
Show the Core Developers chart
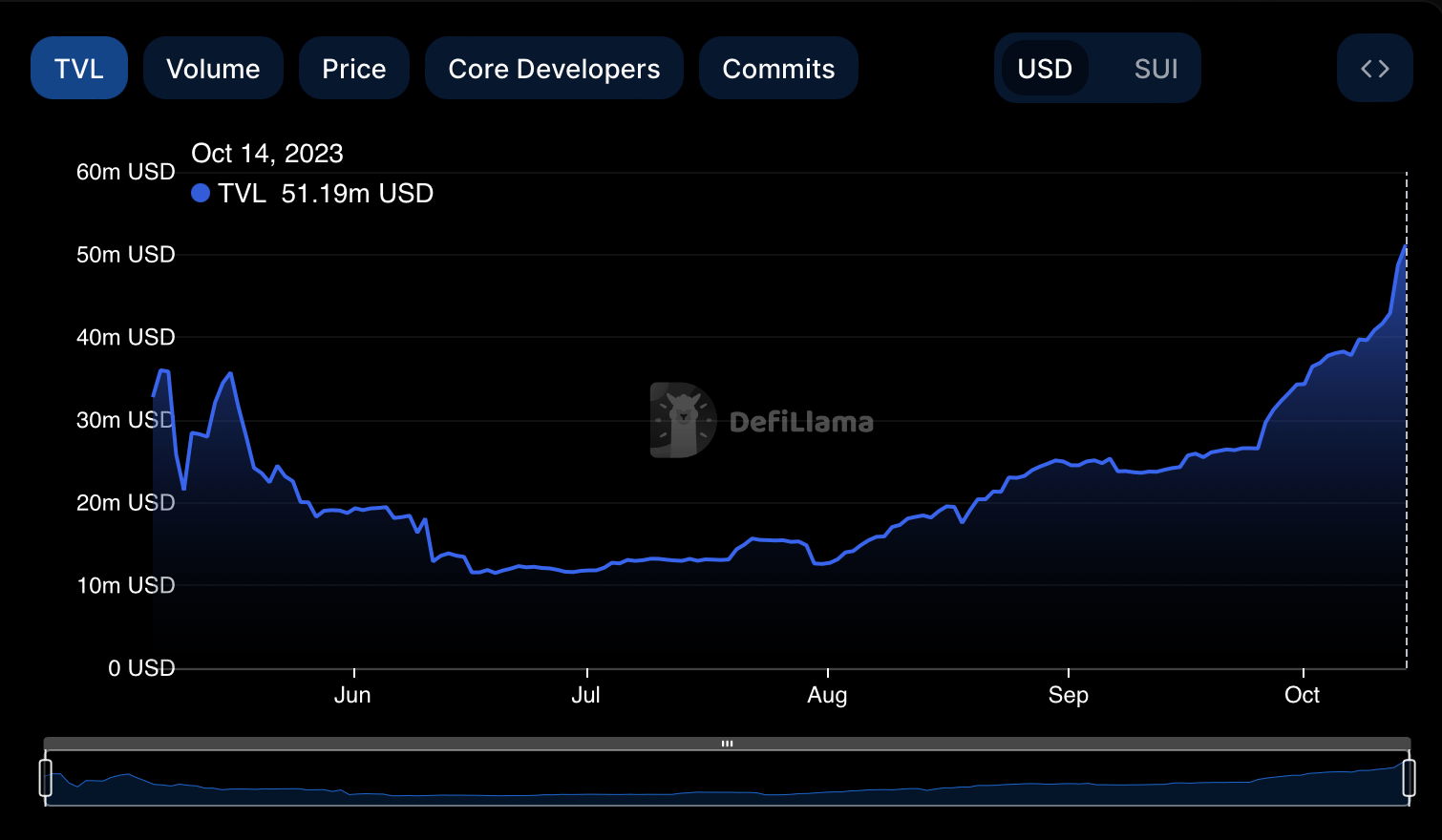pos(554,68)
